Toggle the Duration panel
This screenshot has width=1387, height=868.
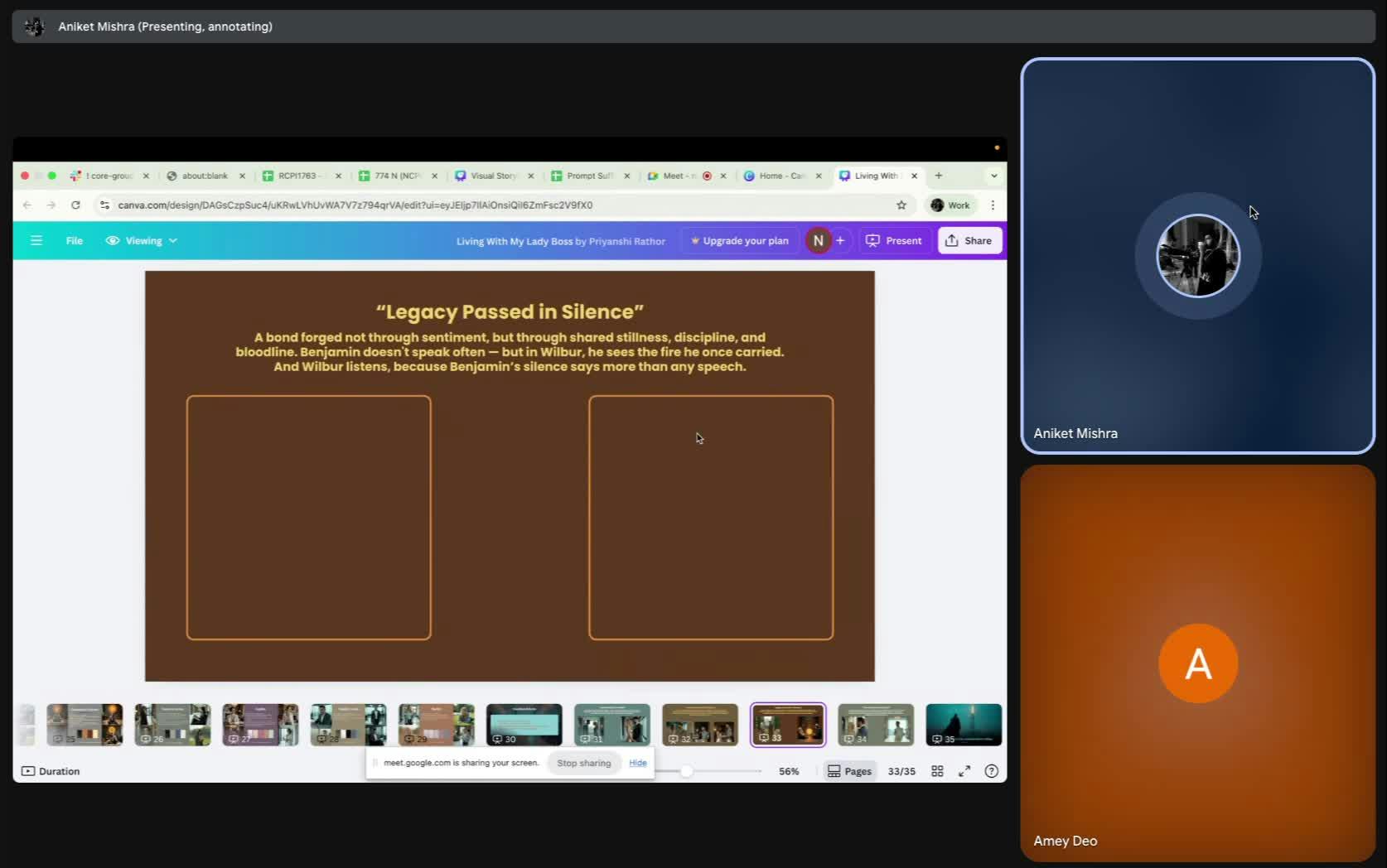coord(51,771)
